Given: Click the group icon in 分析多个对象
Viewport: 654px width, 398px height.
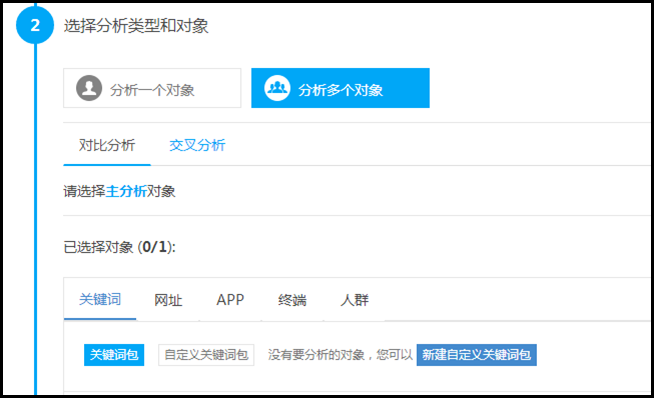Looking at the screenshot, I should pos(277,88).
